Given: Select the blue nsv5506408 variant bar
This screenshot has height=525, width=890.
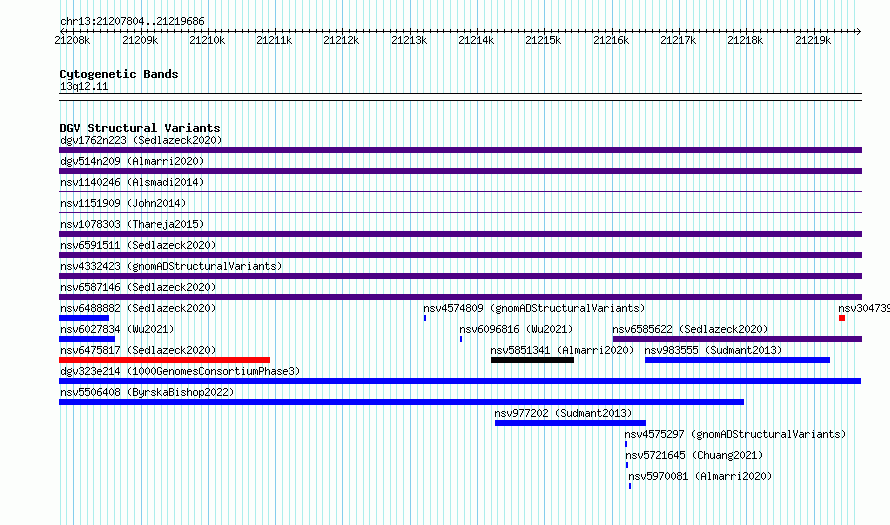Looking at the screenshot, I should pyautogui.click(x=401, y=402).
